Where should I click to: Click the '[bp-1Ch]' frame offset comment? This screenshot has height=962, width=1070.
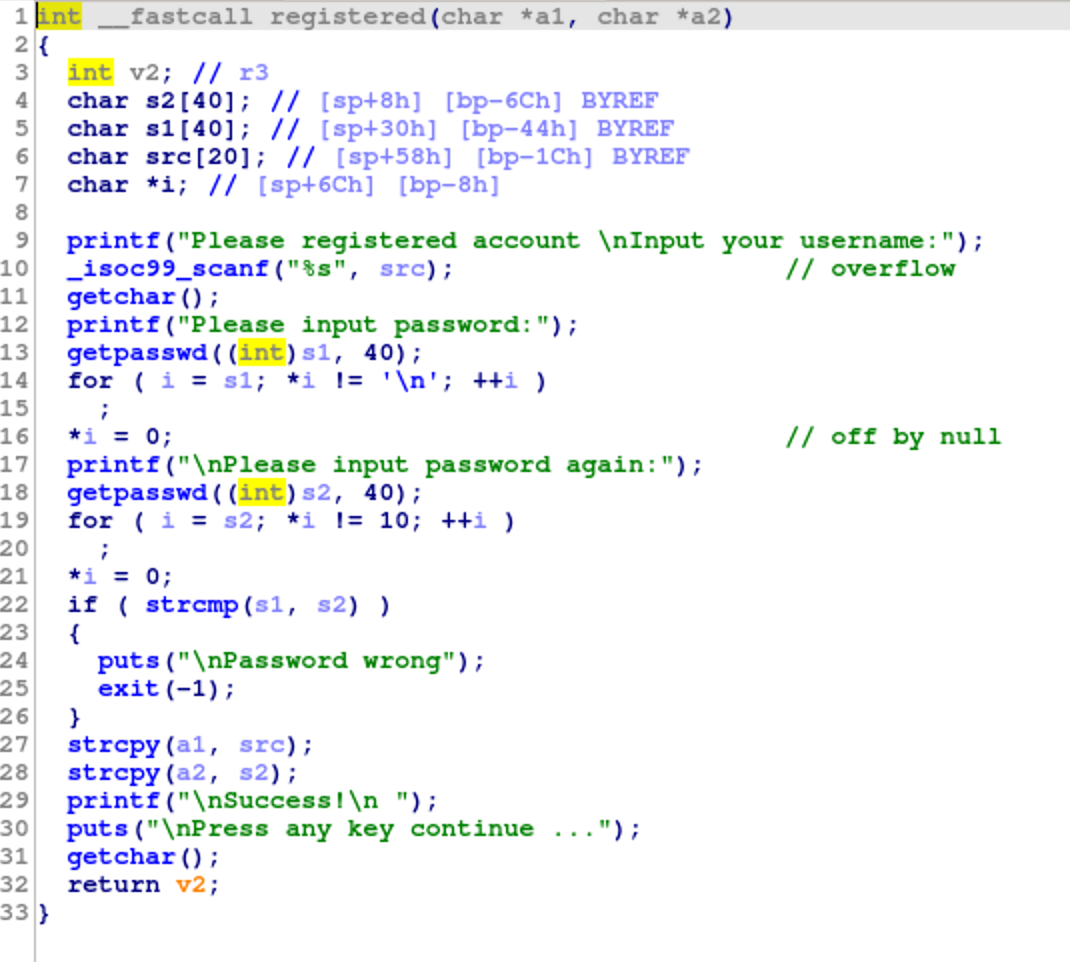click(x=534, y=157)
